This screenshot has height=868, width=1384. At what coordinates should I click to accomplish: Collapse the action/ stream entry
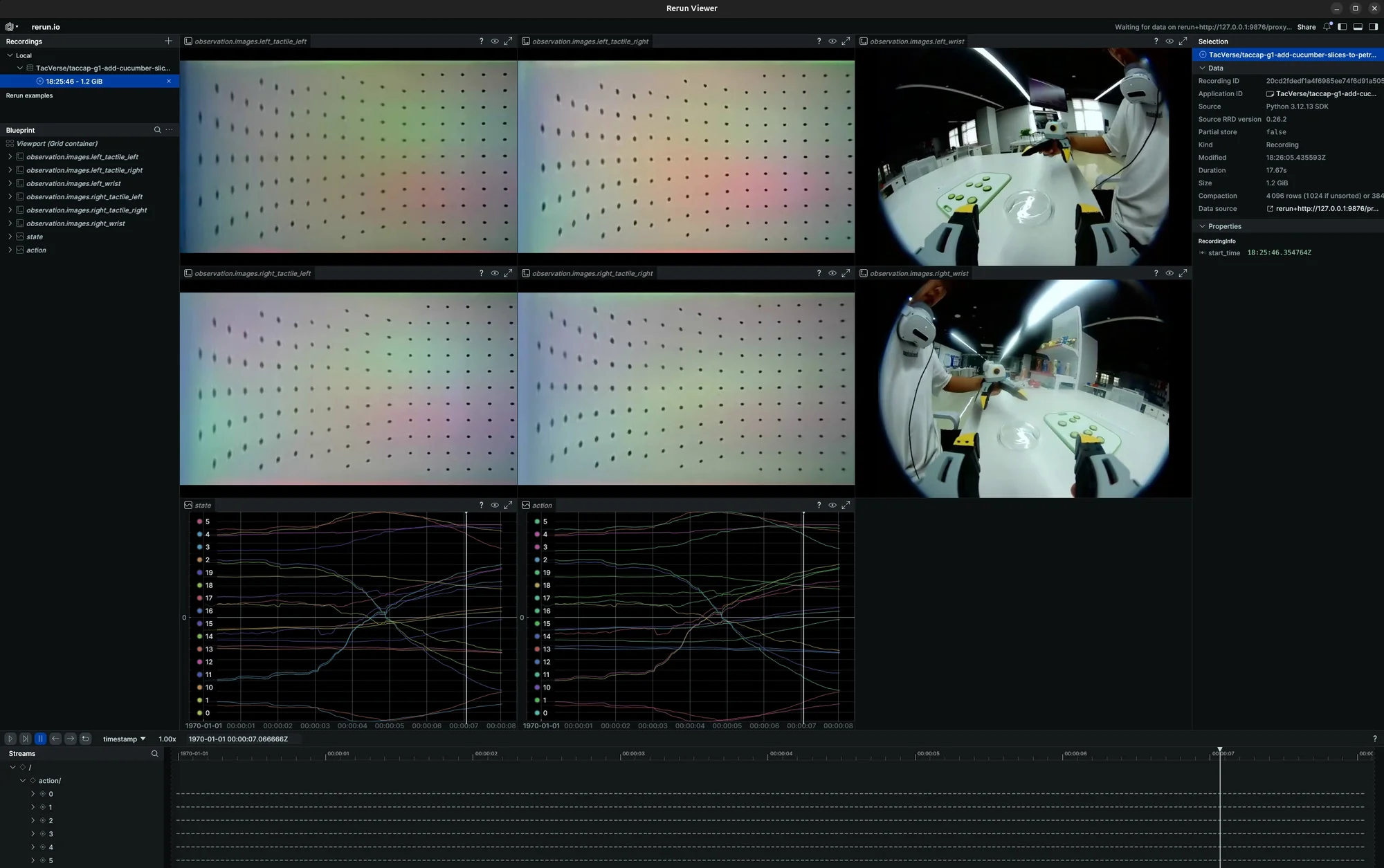[x=23, y=781]
